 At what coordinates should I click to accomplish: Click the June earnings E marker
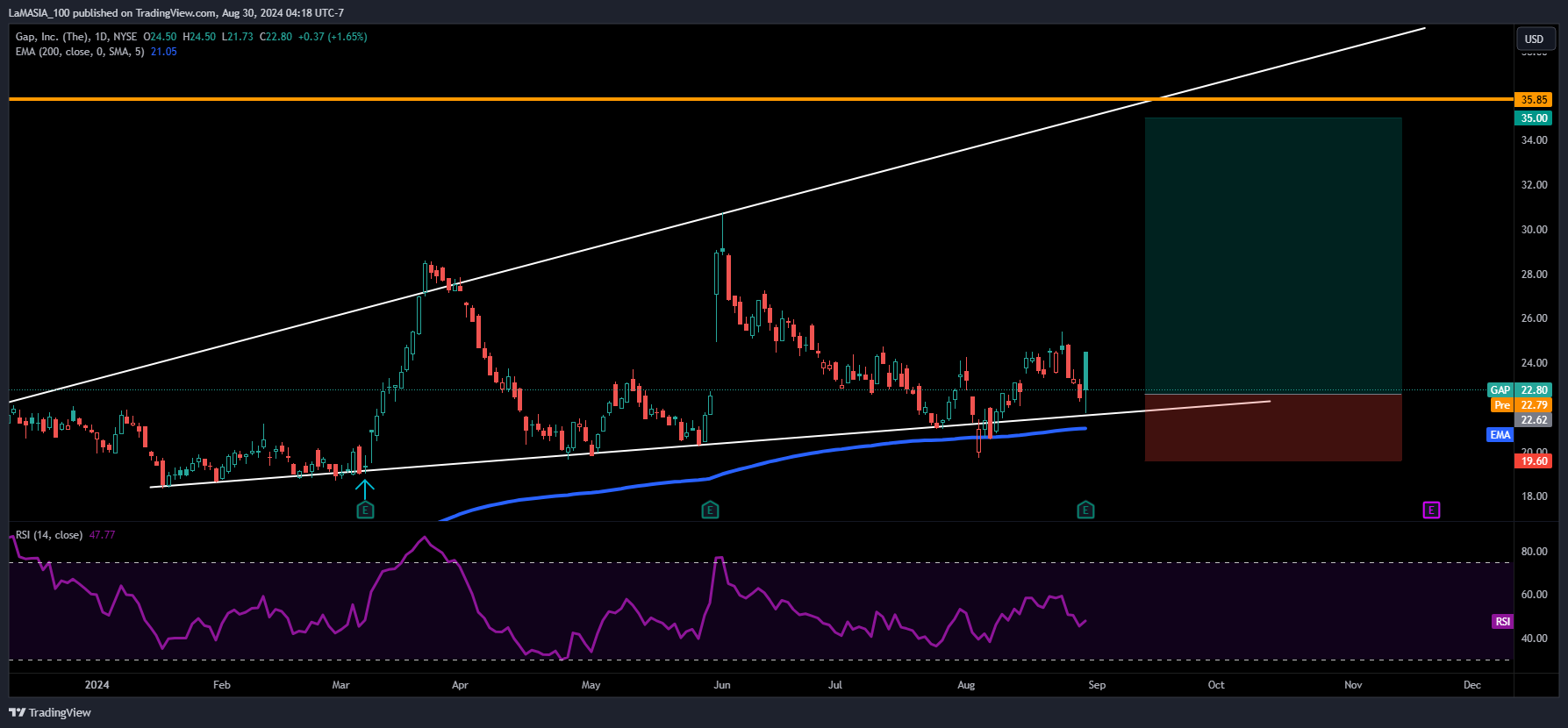(710, 510)
